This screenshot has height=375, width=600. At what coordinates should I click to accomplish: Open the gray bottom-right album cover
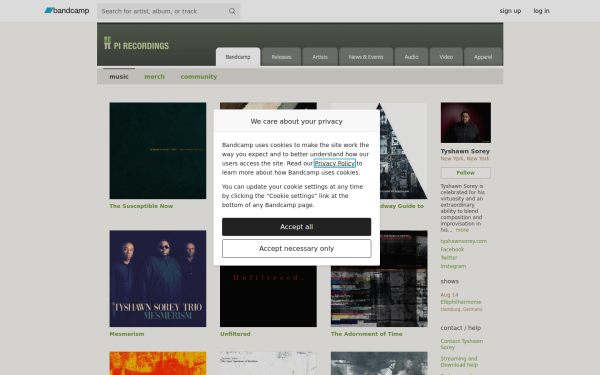[x=379, y=363]
